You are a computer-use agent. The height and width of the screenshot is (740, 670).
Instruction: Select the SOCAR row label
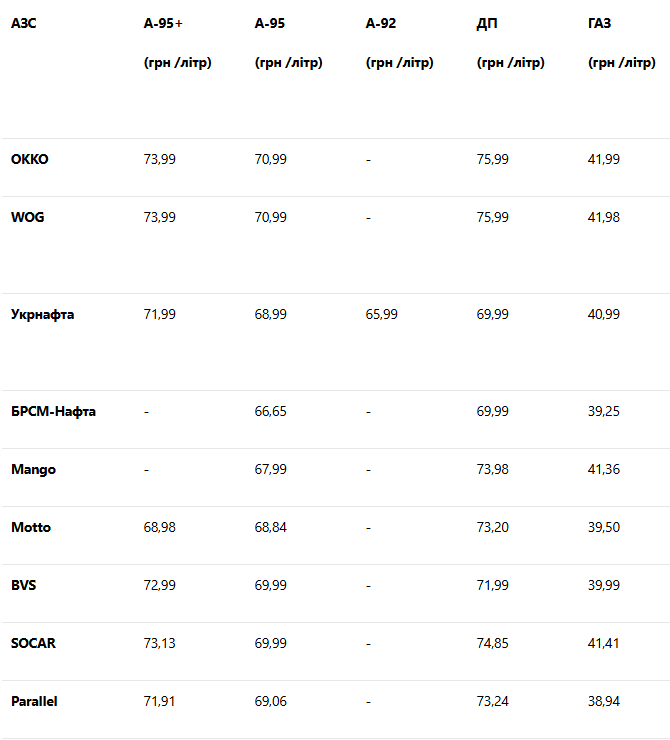(x=33, y=643)
